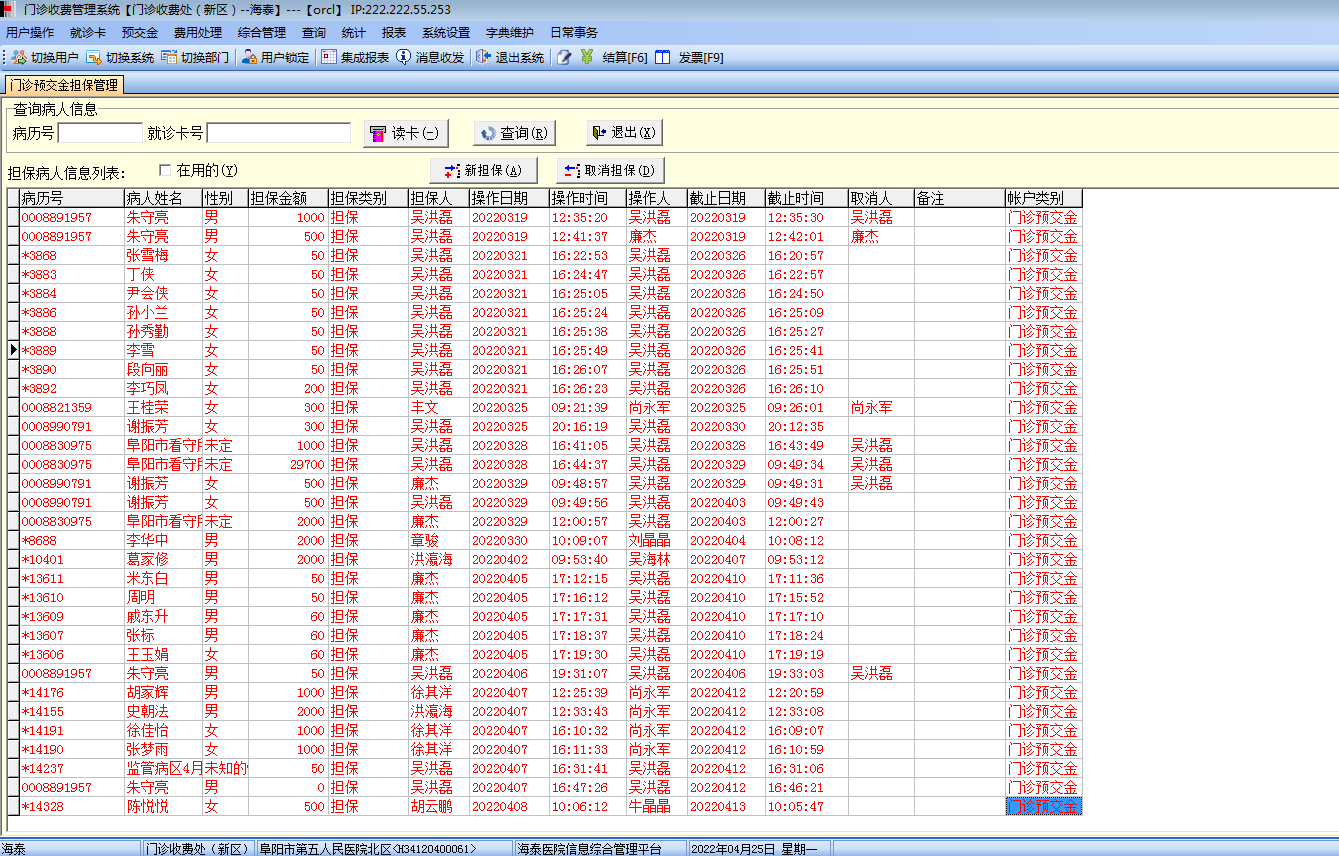The image size is (1339, 856).
Task: Click the status bar date 2022年04月25日 星期一
Action: [754, 849]
